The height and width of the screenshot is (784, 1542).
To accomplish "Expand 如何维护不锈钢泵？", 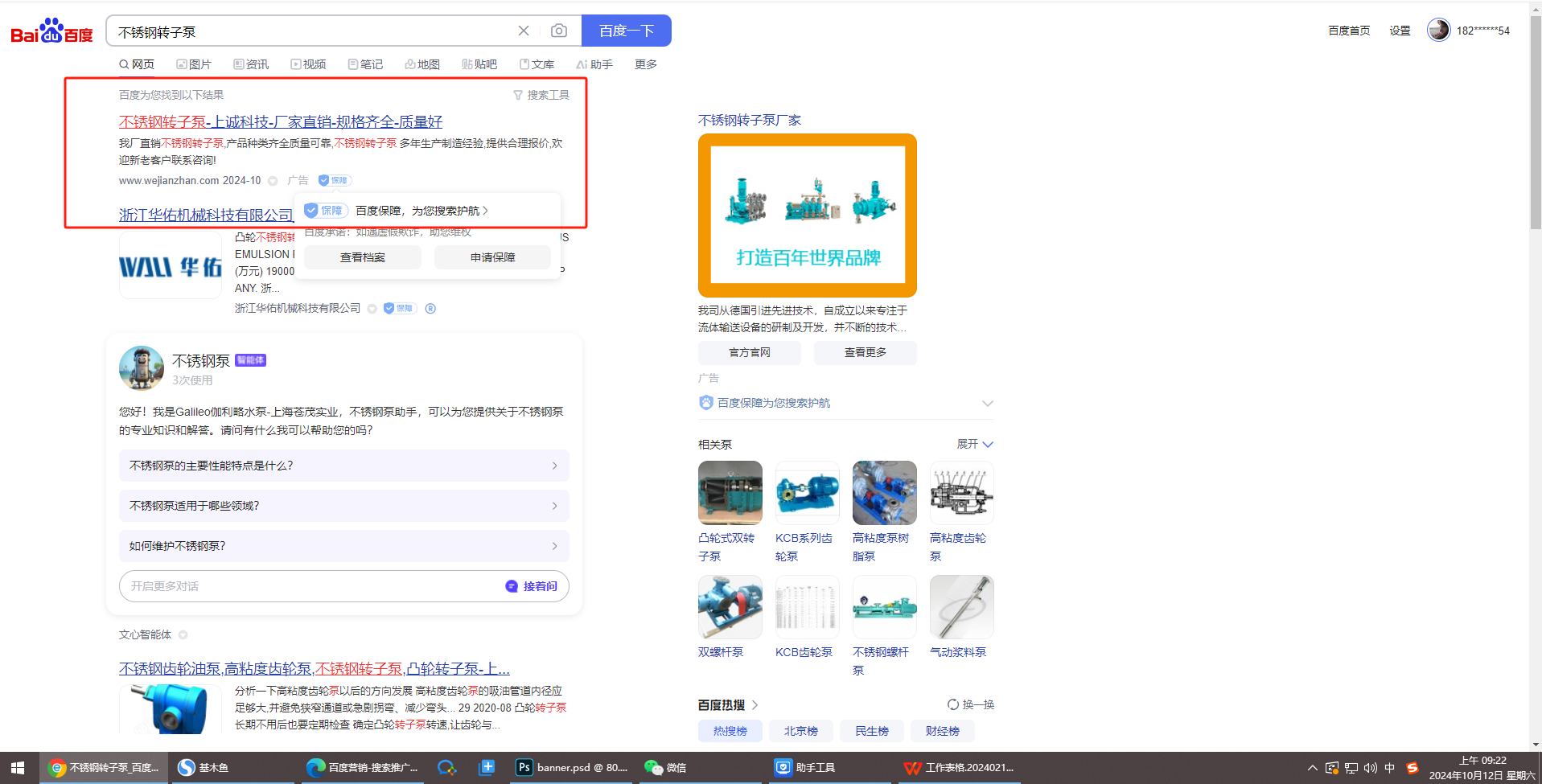I will pyautogui.click(x=344, y=546).
